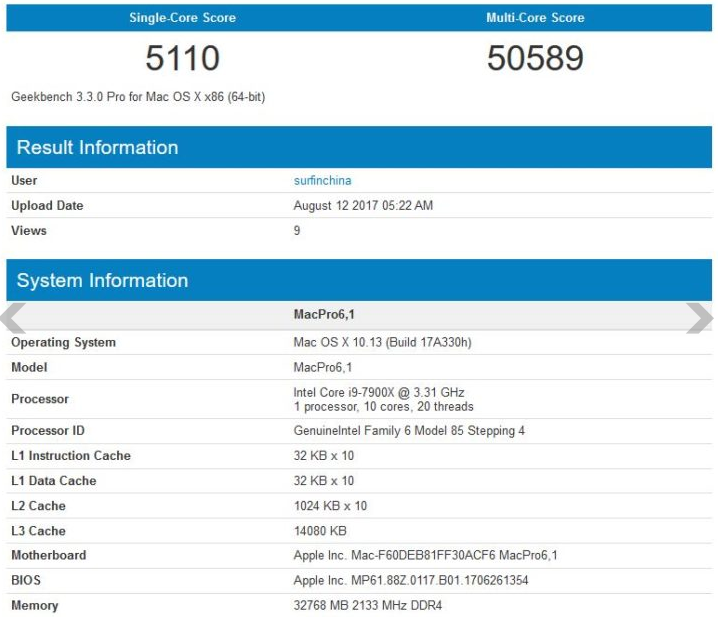Click the Processor ID row label
The image size is (718, 617).
pos(48,431)
